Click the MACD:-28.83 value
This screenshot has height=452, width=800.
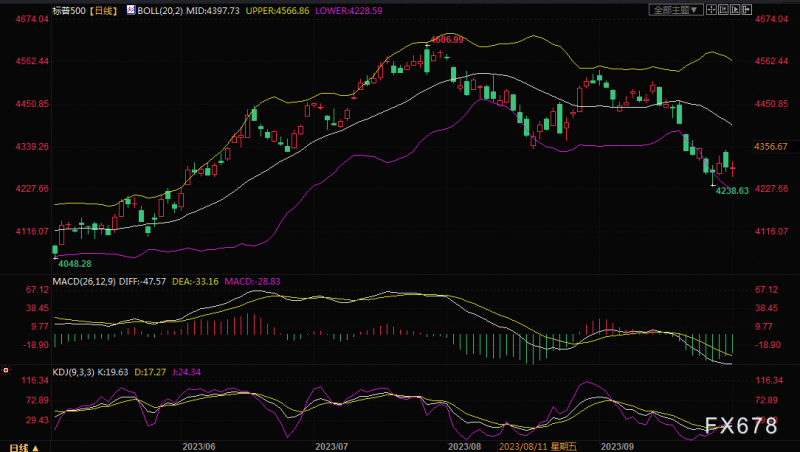click(253, 282)
